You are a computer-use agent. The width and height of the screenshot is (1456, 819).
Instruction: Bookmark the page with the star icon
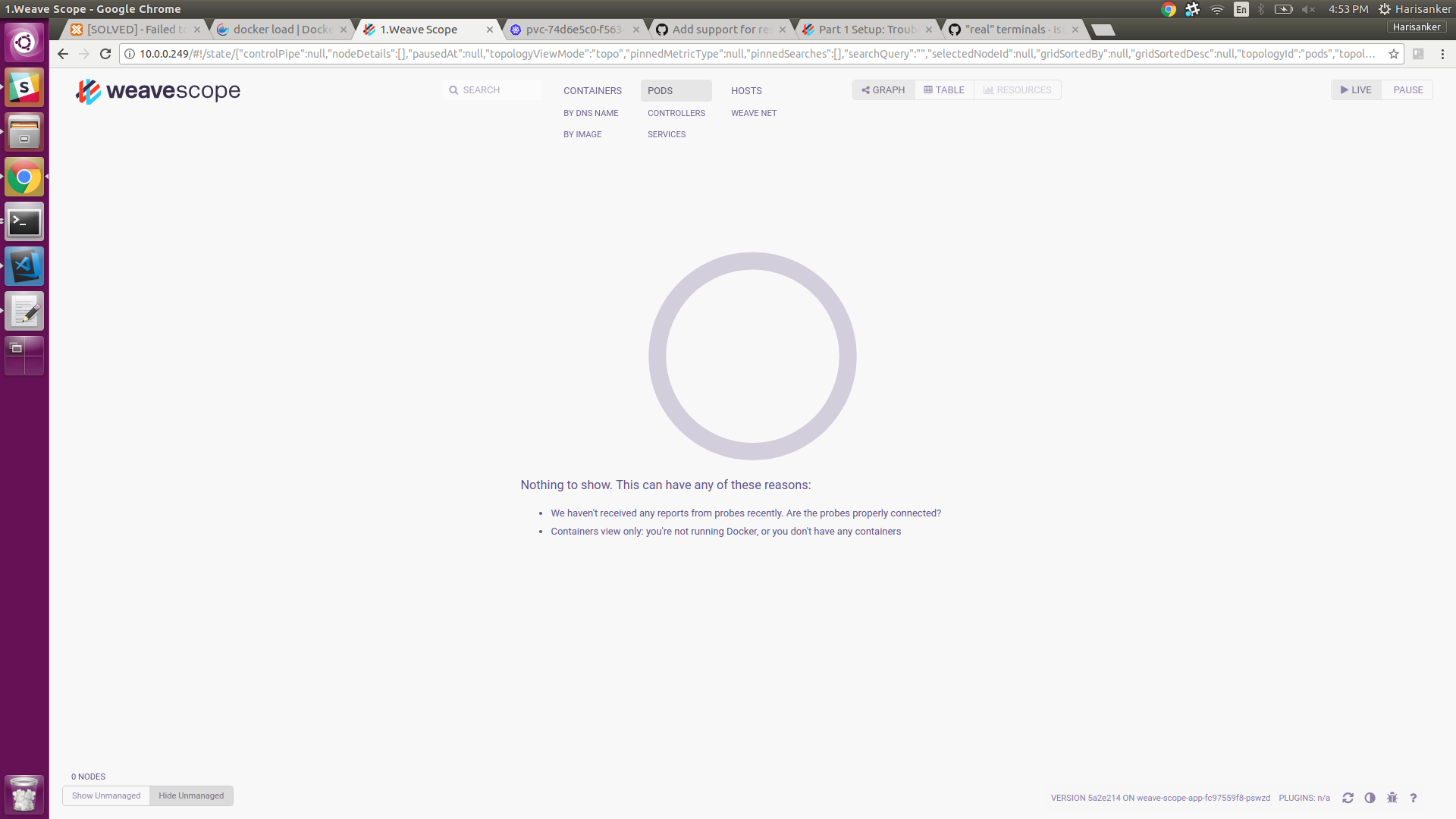click(1394, 54)
